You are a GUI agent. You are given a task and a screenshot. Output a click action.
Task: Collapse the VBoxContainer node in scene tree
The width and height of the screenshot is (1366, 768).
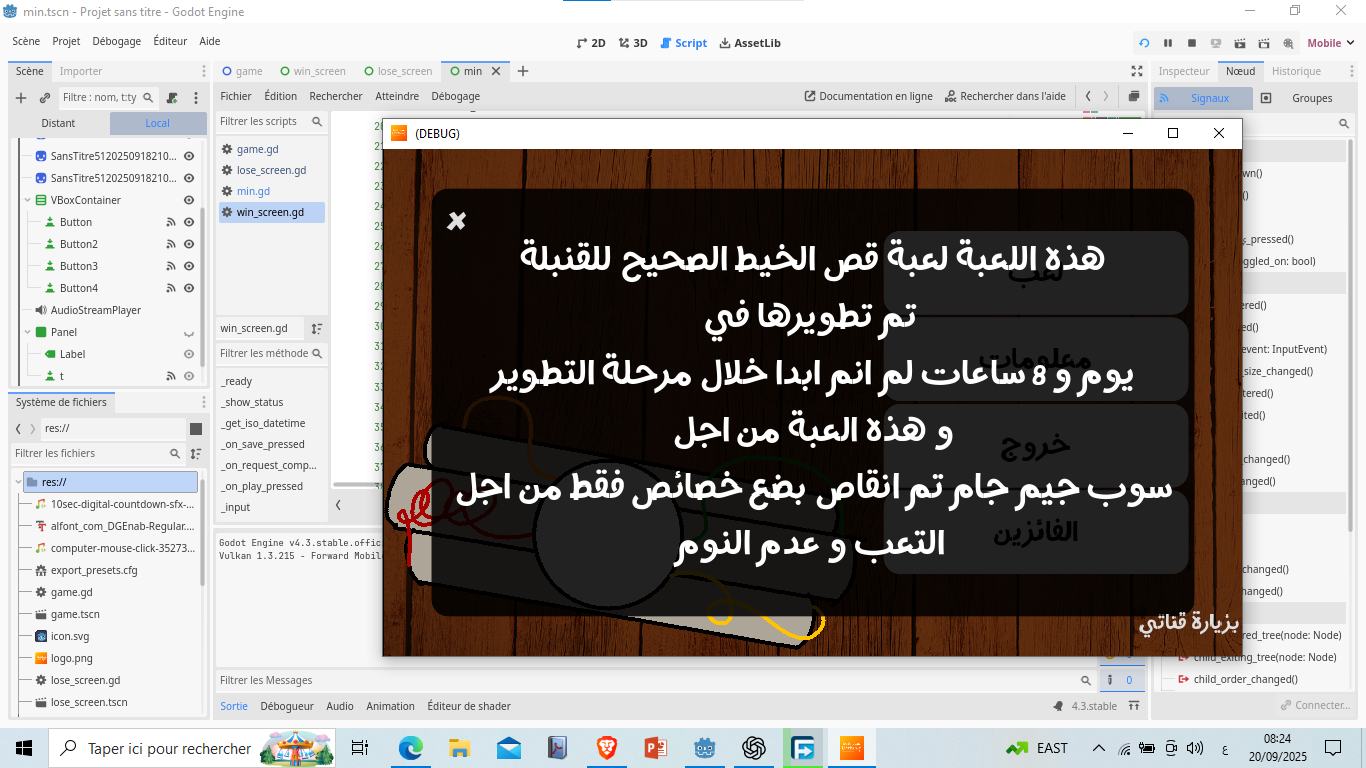(28, 200)
